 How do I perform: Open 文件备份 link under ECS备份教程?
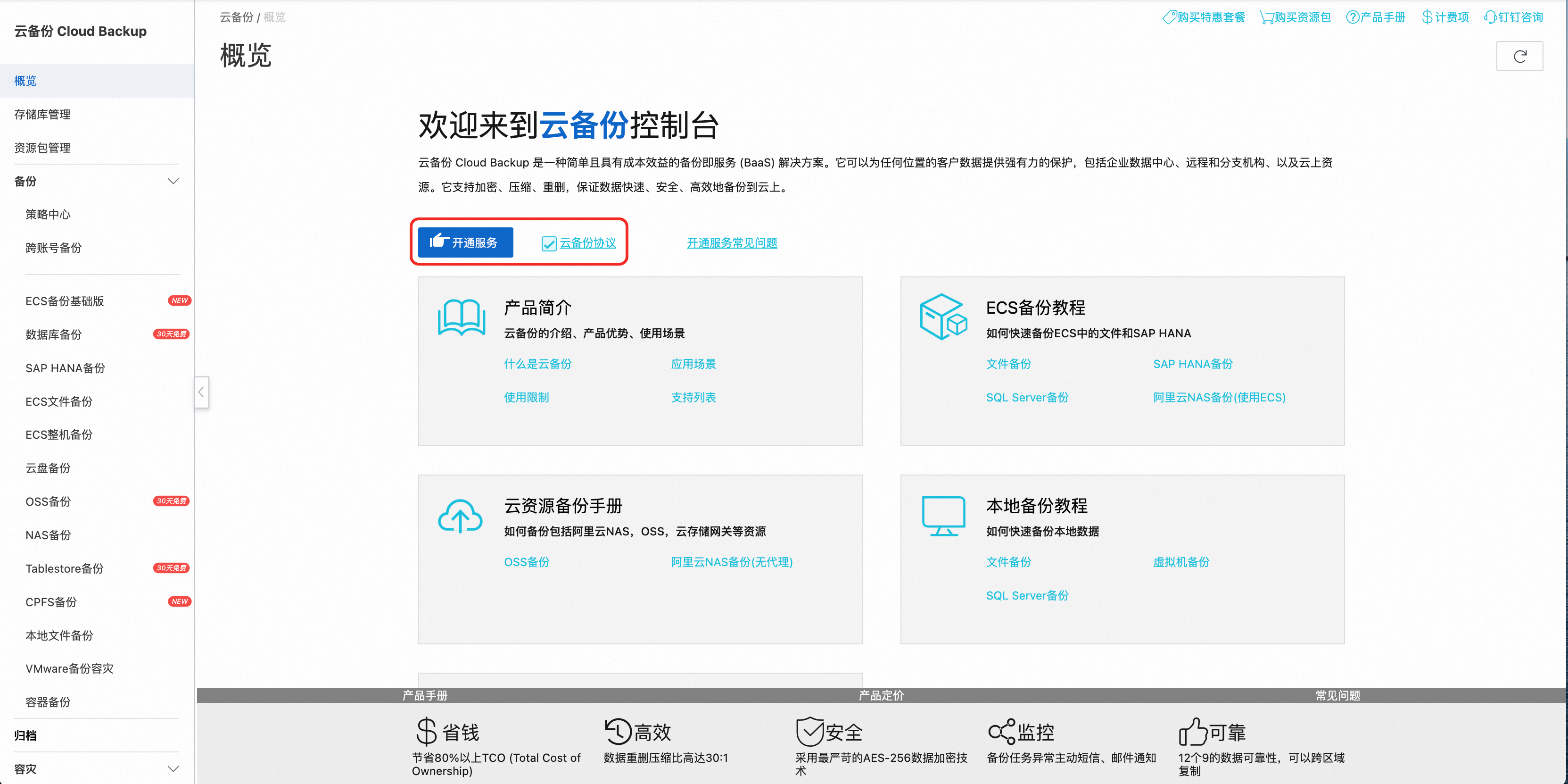[1008, 364]
